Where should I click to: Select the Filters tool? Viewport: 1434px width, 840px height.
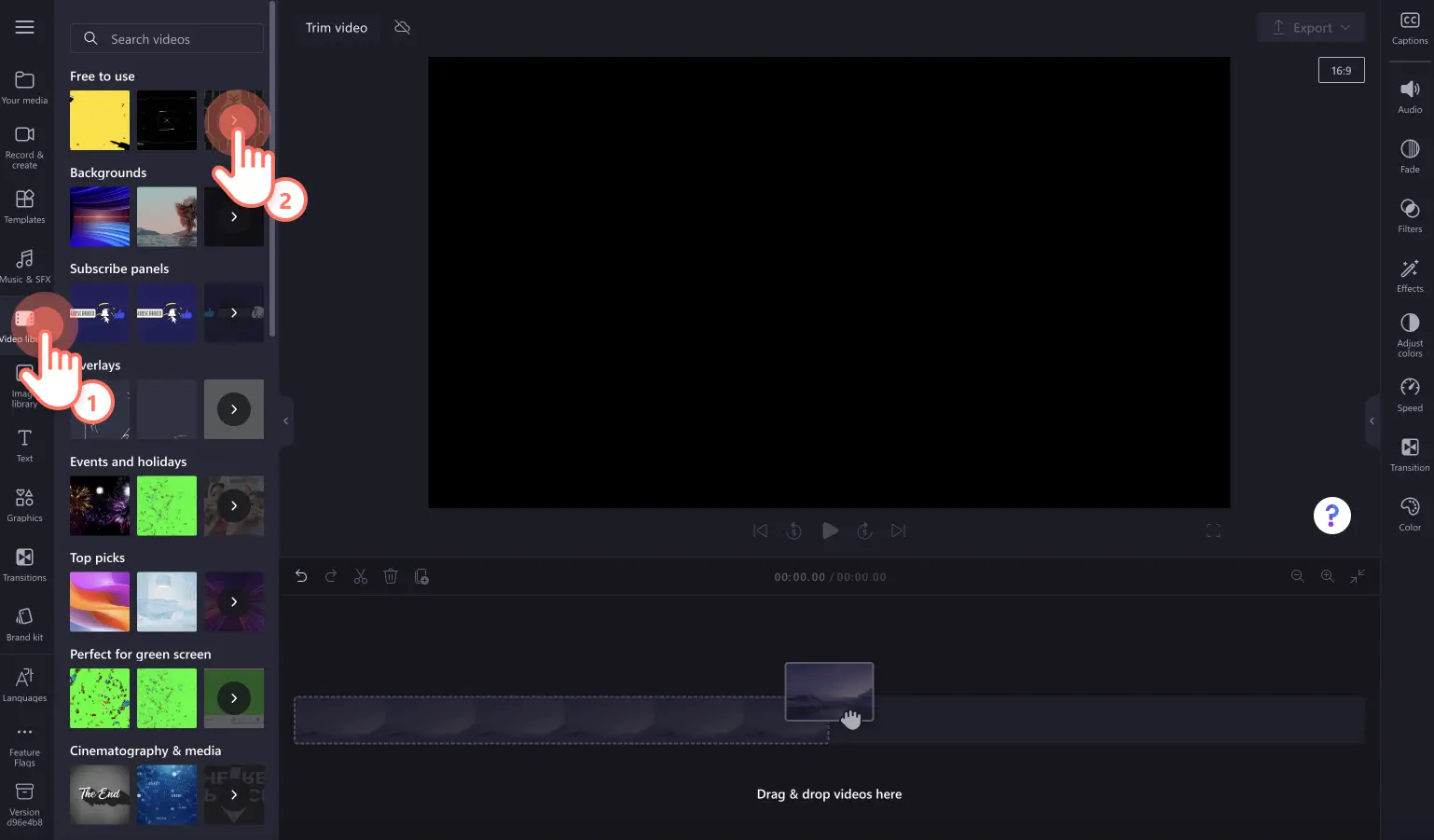(x=1409, y=215)
